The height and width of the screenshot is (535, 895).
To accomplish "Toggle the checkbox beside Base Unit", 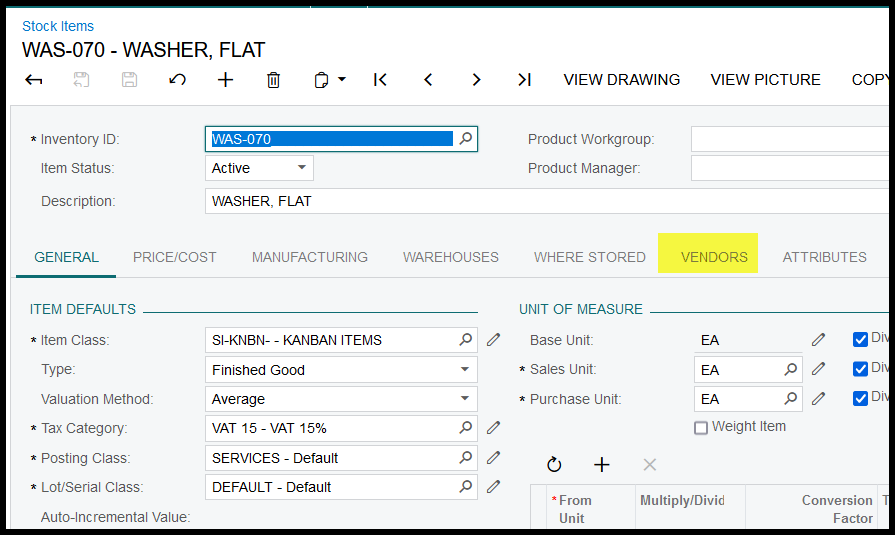I will (860, 339).
